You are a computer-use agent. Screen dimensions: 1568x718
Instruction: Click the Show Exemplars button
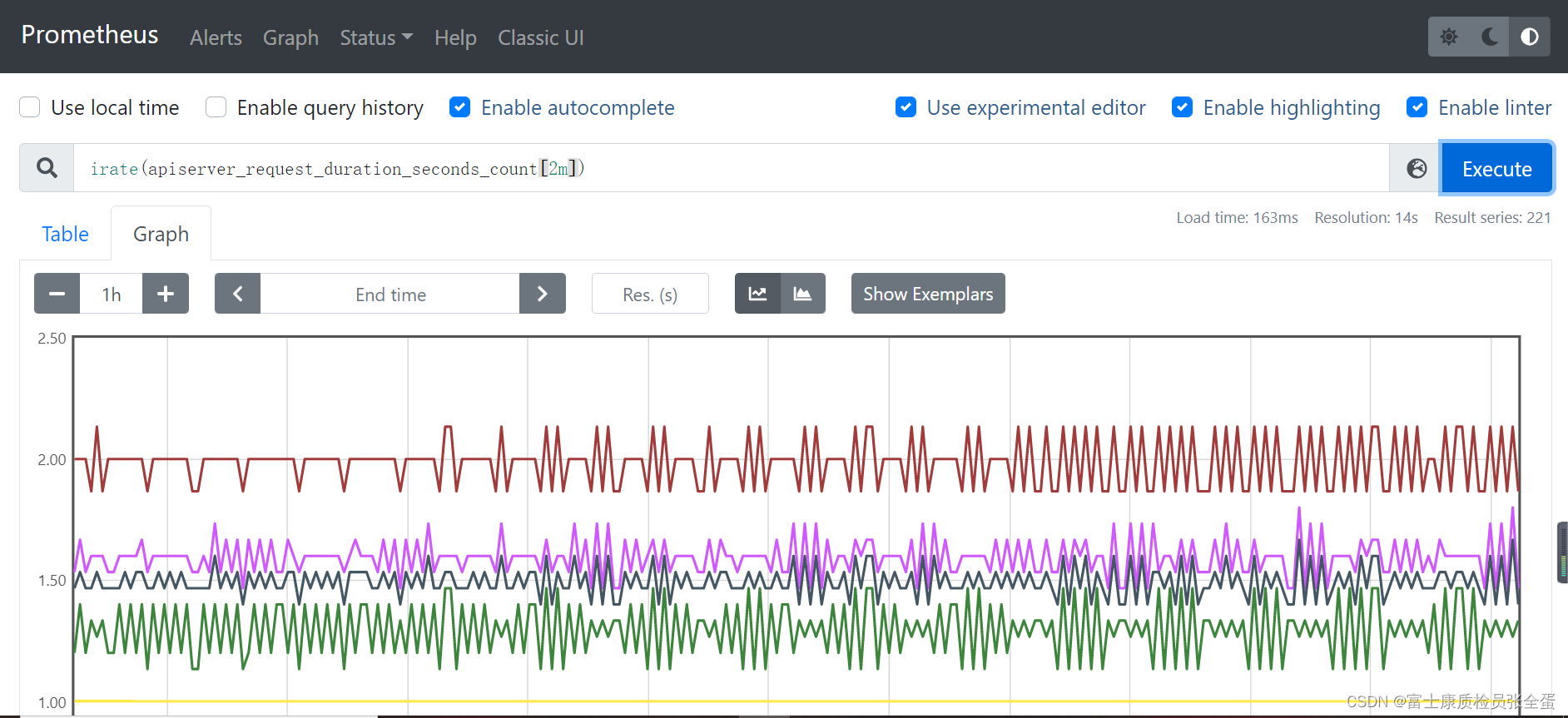tap(928, 294)
